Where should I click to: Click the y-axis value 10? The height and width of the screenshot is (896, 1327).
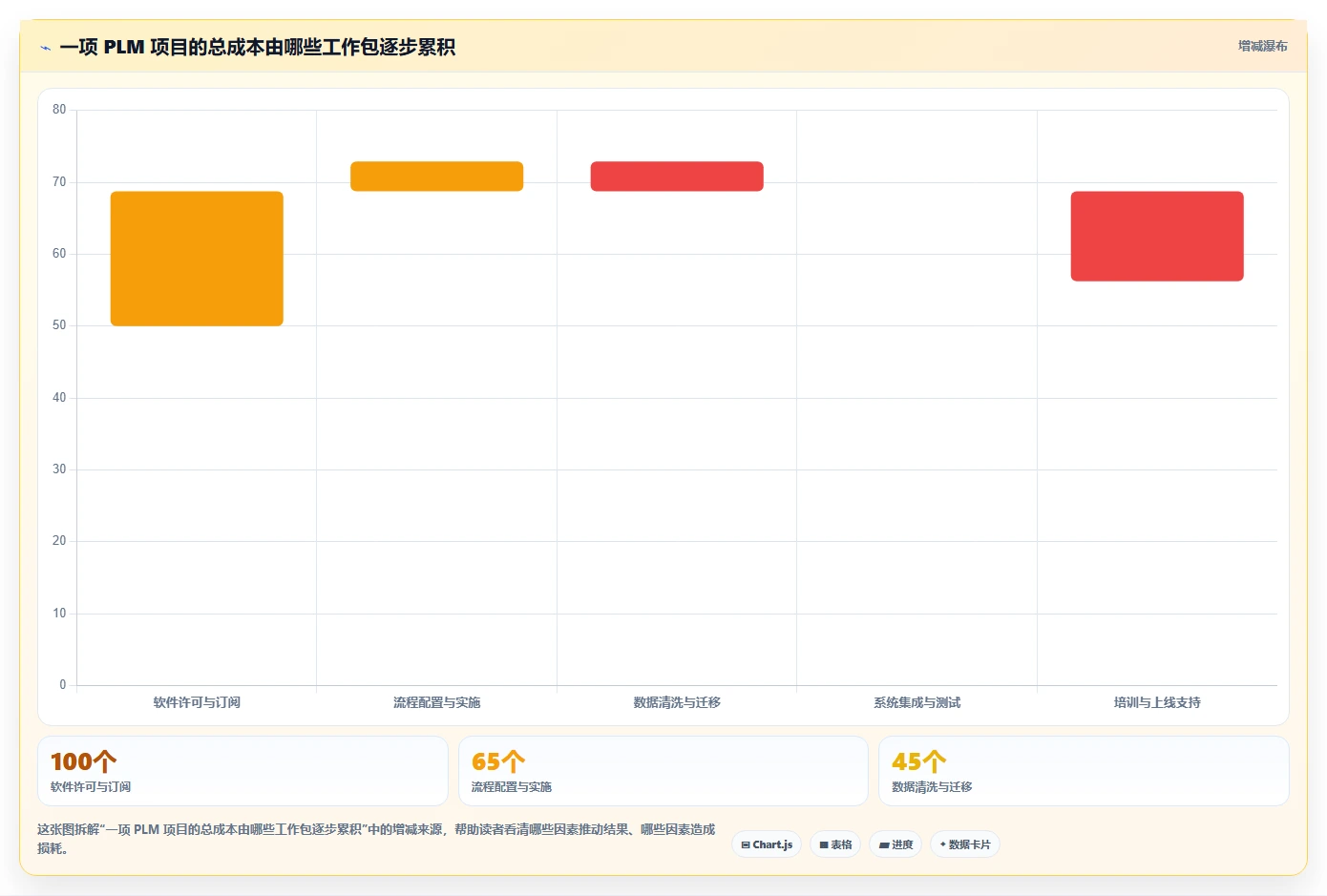click(59, 614)
